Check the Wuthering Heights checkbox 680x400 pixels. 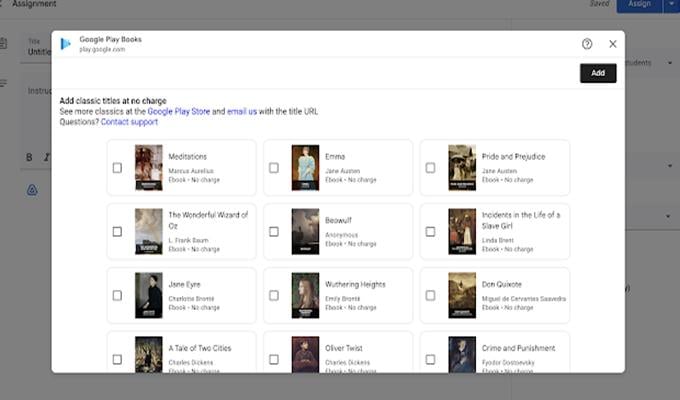pos(274,295)
